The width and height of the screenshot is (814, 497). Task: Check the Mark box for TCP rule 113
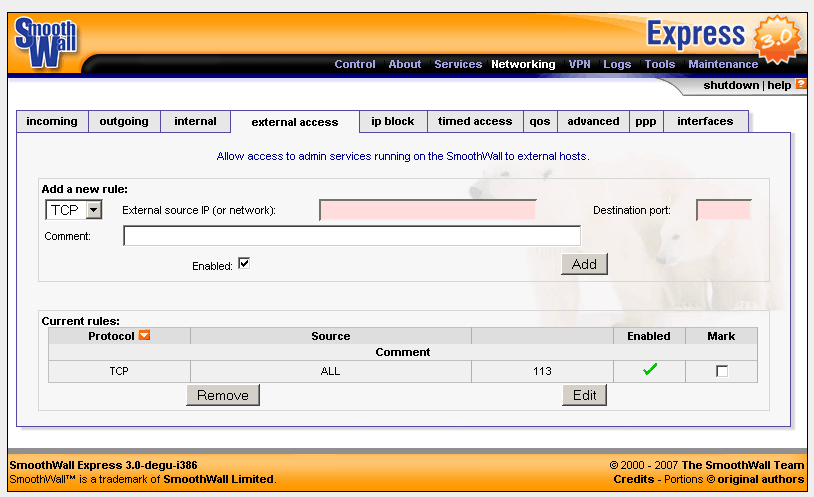722,371
